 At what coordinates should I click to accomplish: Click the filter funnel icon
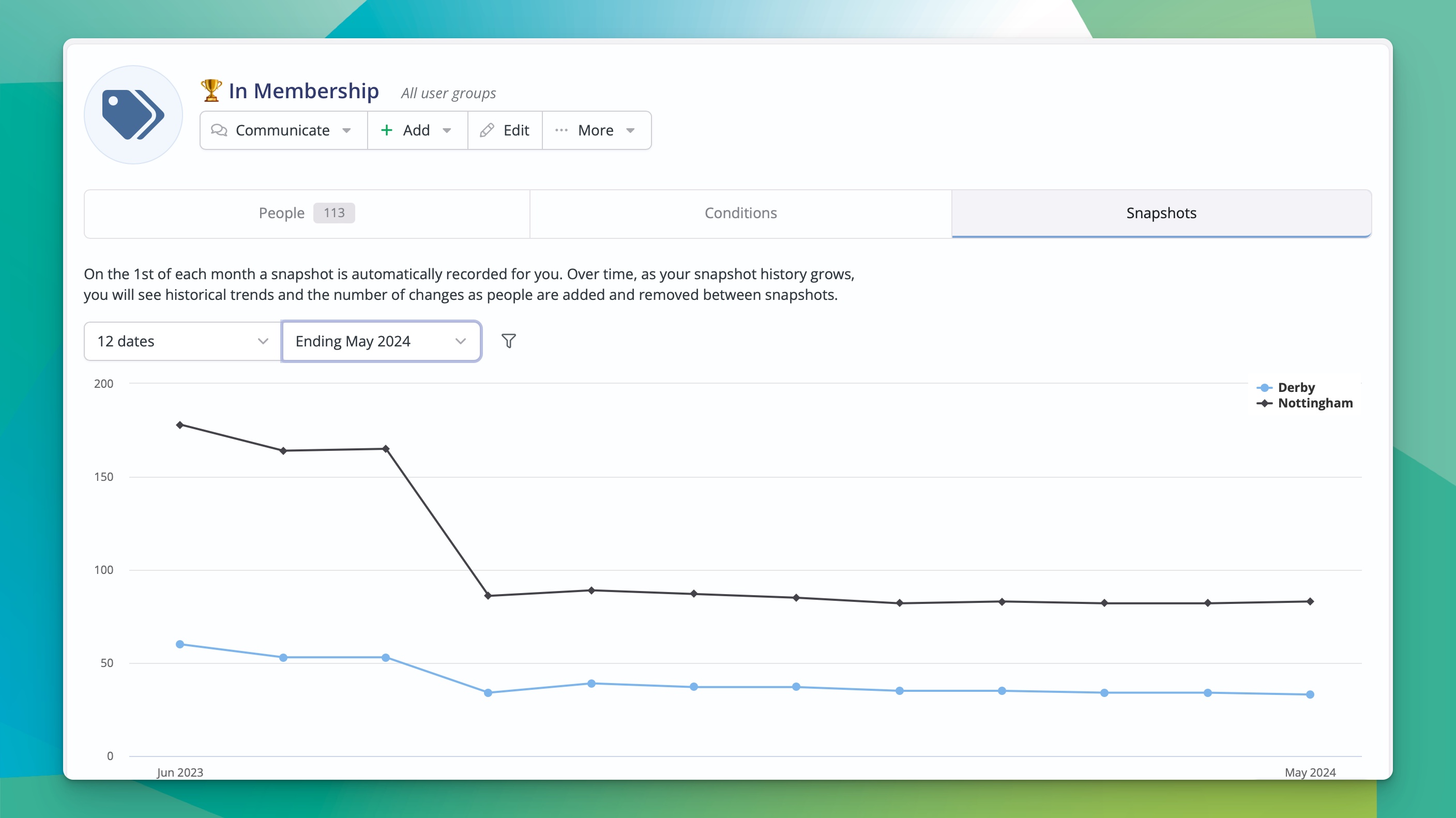(x=508, y=341)
